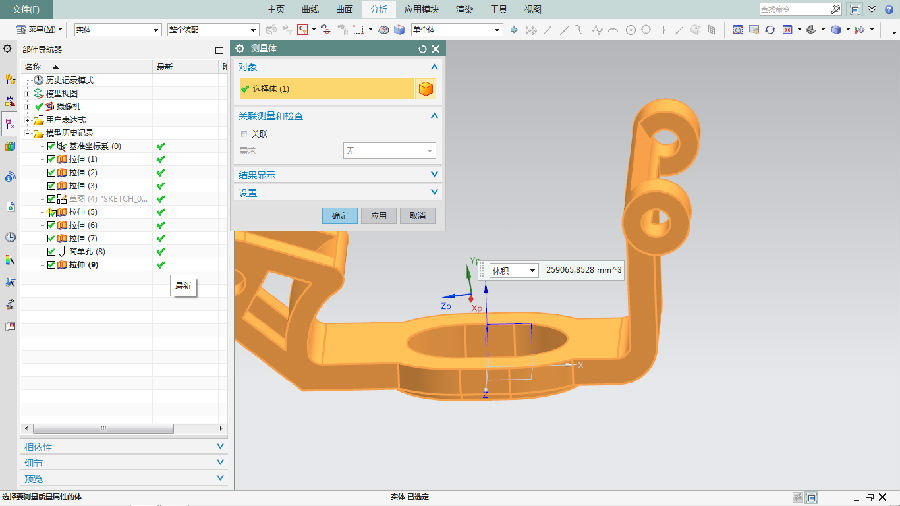The image size is (900, 506).
Task: Open the resource bar settings gear
Action: [9, 49]
